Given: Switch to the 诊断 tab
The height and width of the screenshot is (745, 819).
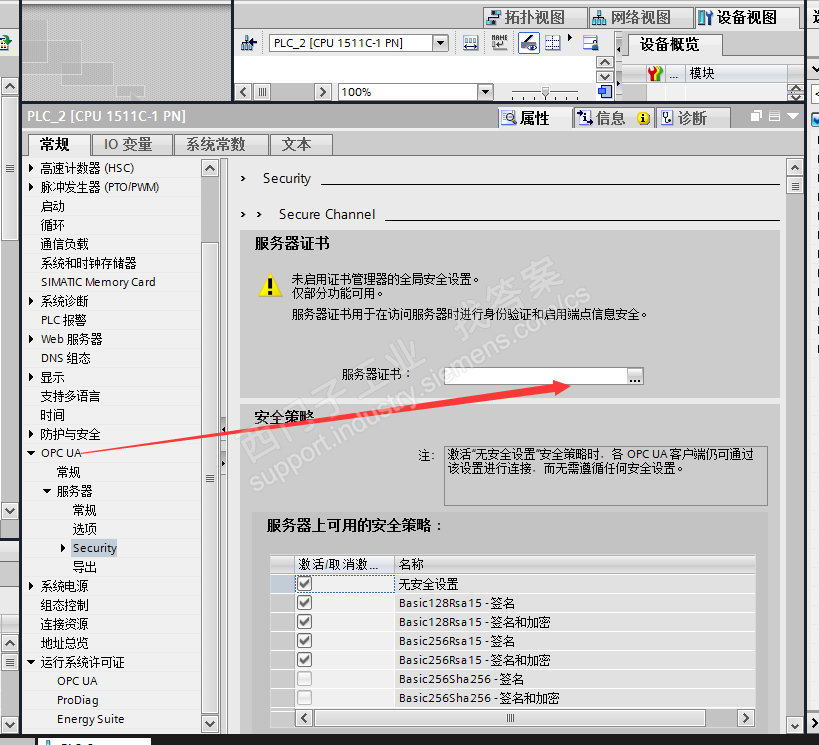Looking at the screenshot, I should tap(693, 118).
